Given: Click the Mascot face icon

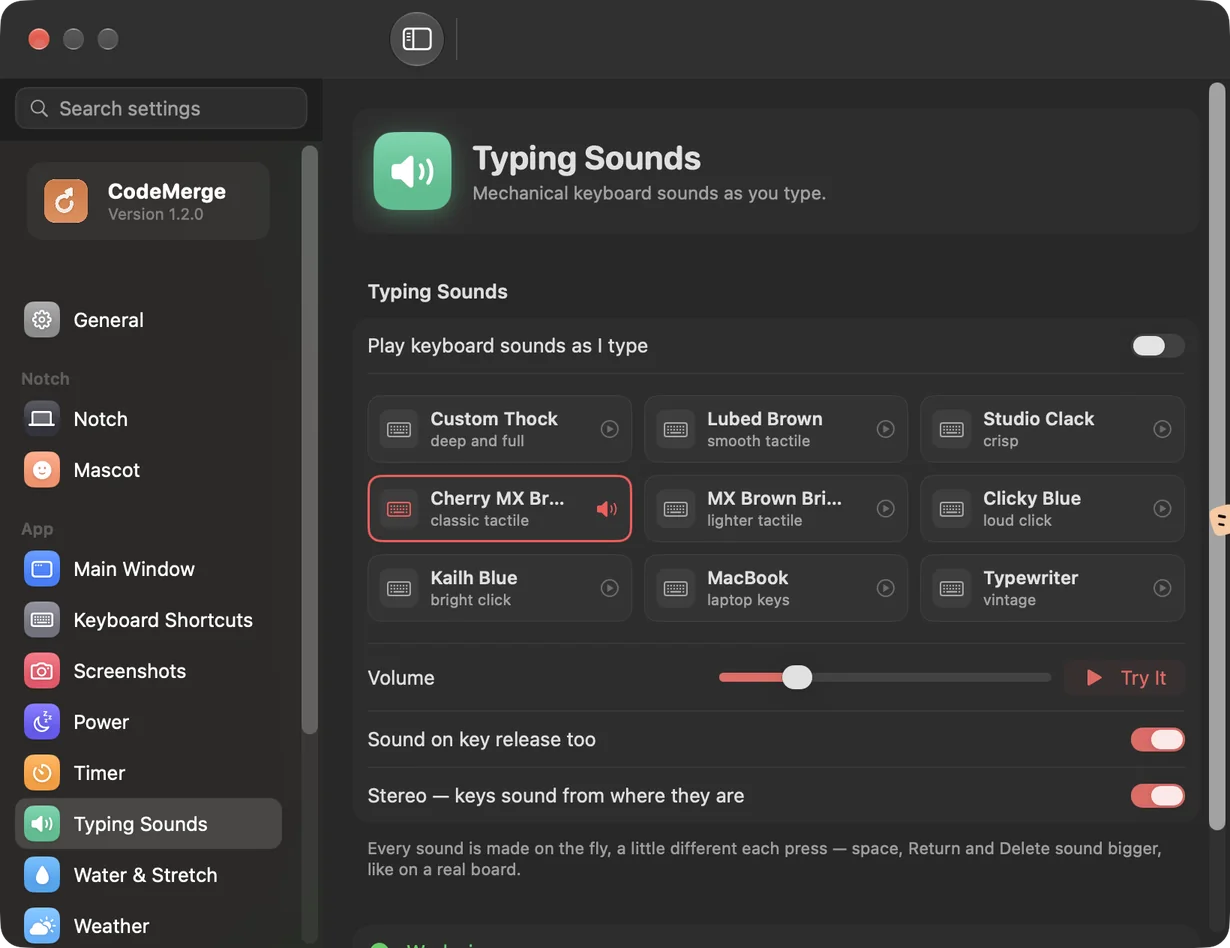Looking at the screenshot, I should pos(42,470).
